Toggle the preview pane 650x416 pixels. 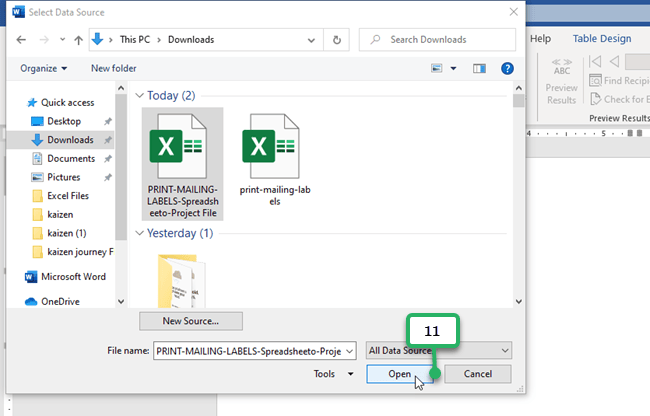[x=479, y=68]
